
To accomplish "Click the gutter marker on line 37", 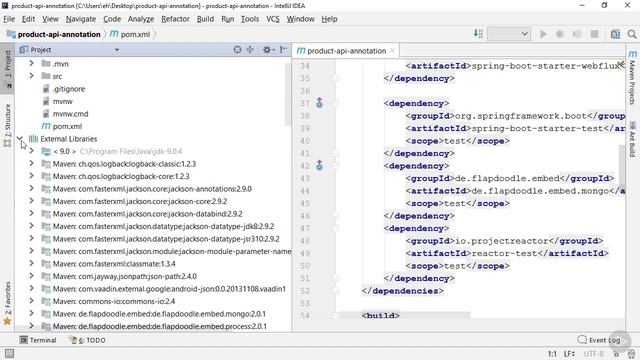I will point(320,103).
